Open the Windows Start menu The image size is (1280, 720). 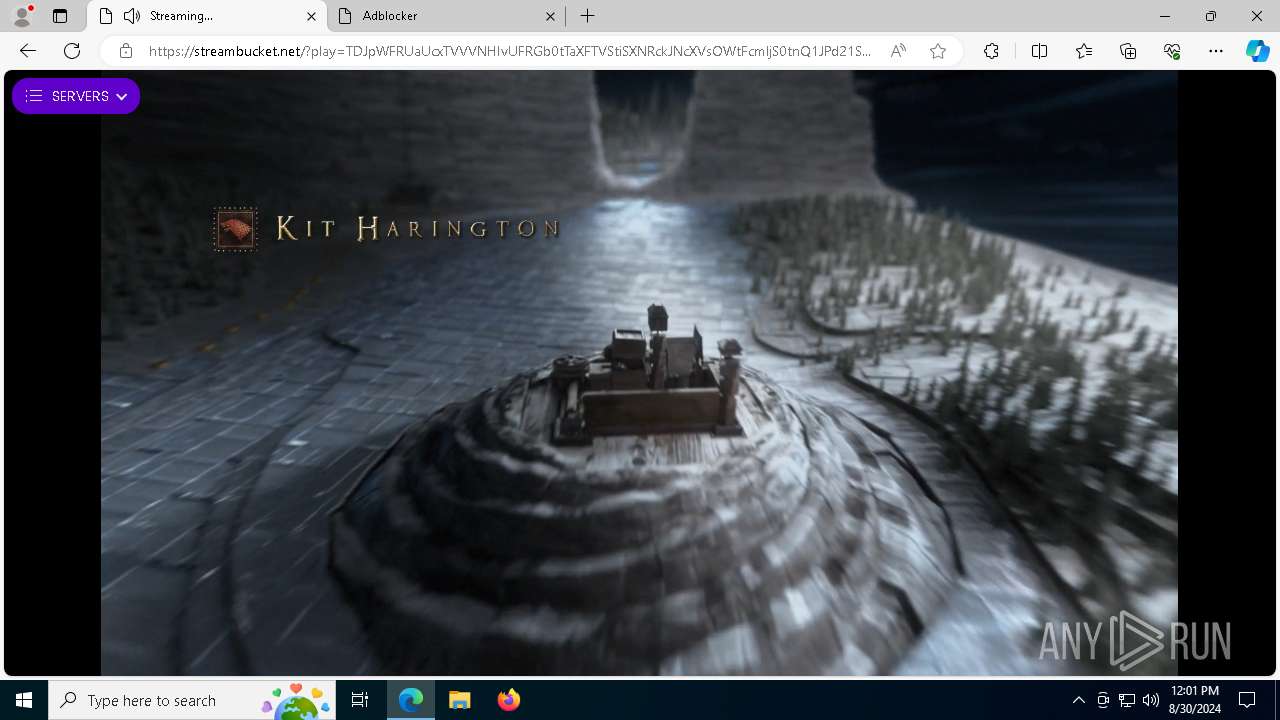pyautogui.click(x=24, y=700)
